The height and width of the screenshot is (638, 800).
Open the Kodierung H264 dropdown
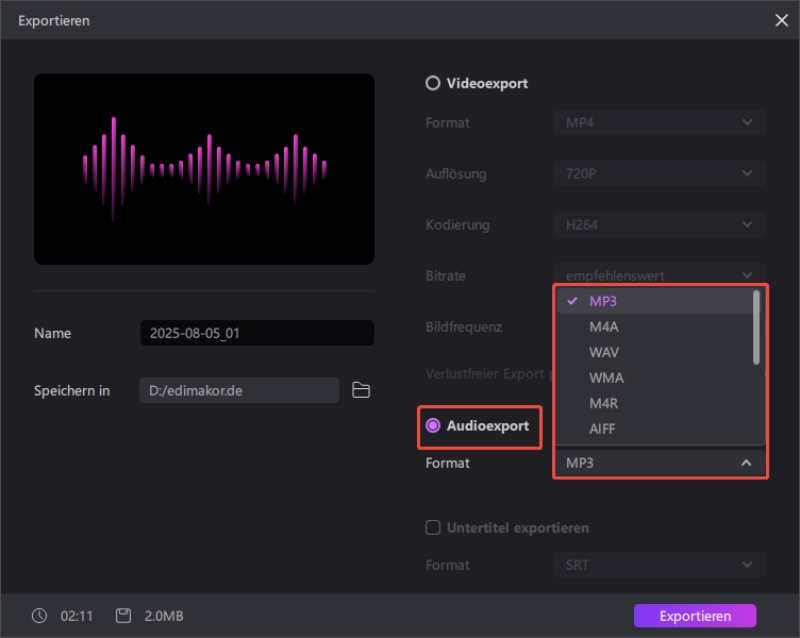659,225
